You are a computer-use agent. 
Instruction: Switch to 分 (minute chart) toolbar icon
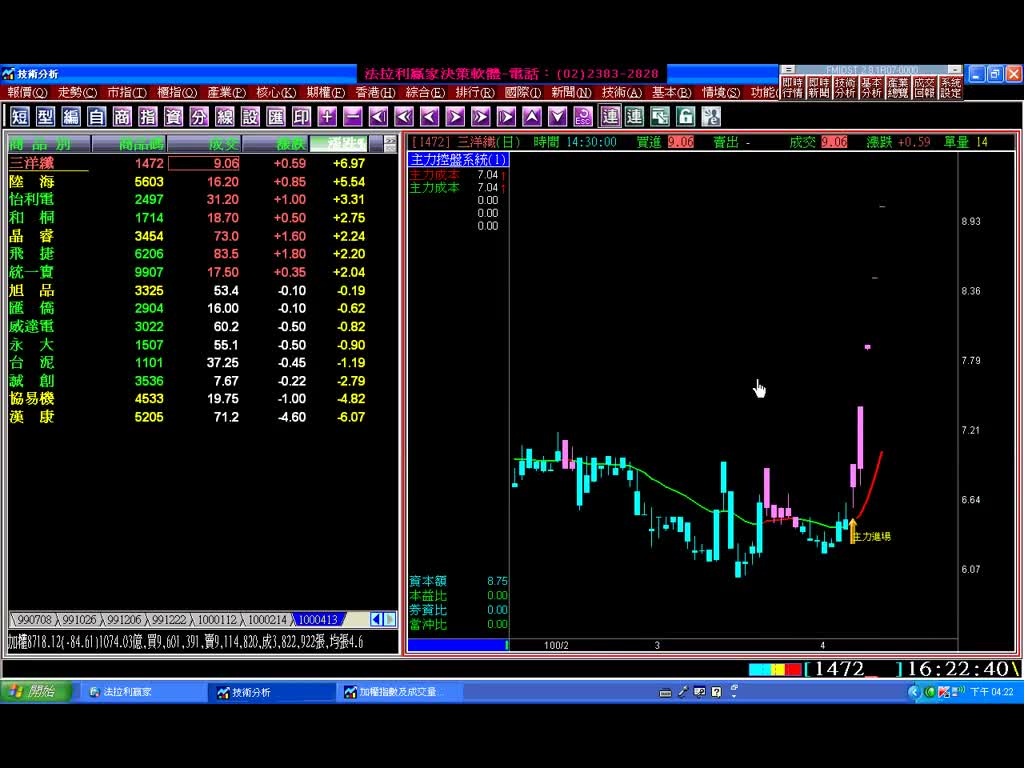[199, 117]
